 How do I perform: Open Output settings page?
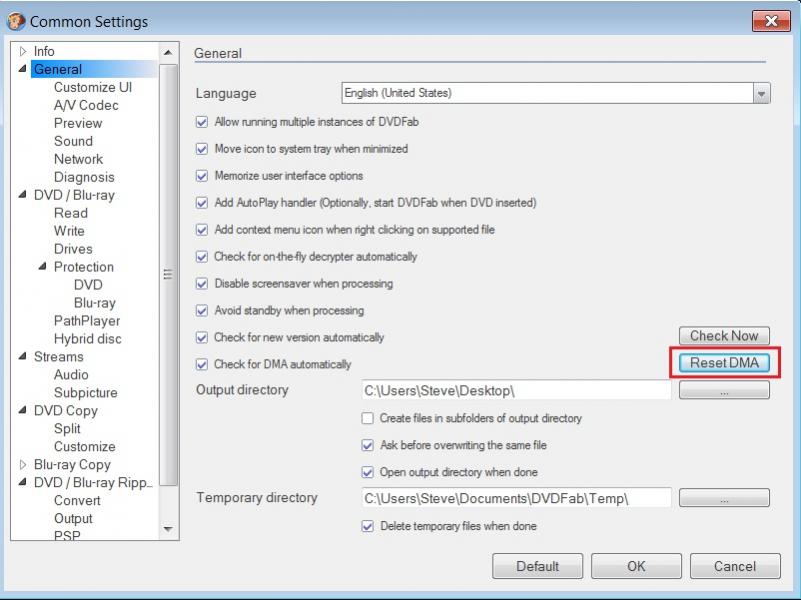click(74, 518)
